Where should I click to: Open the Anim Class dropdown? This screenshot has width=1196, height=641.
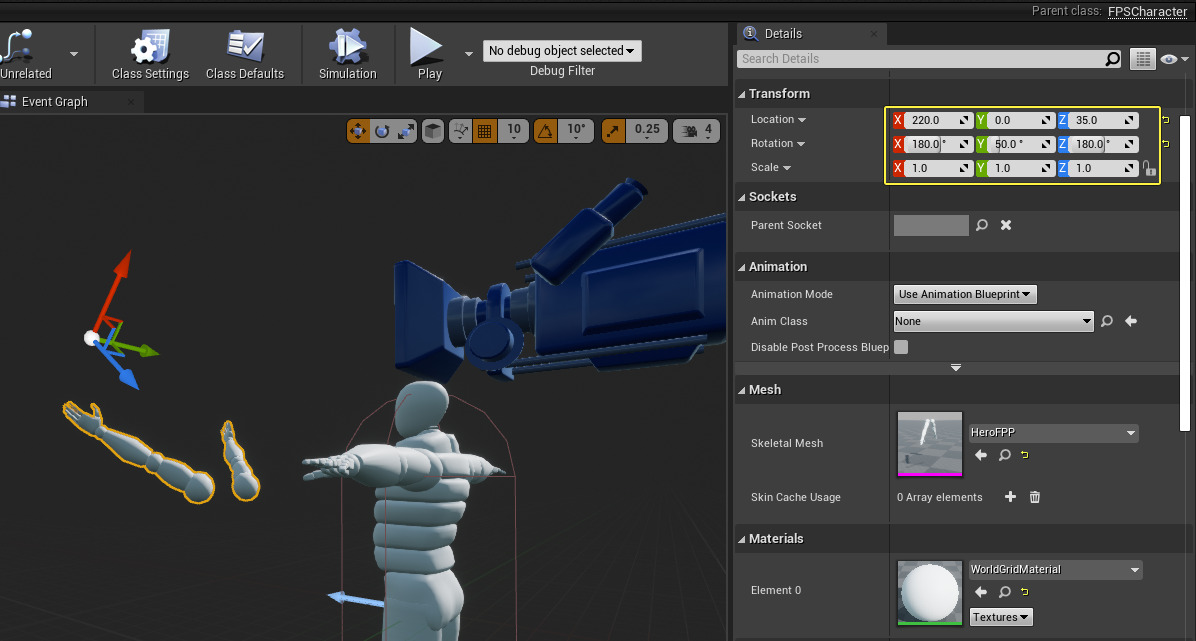pyautogui.click(x=991, y=321)
